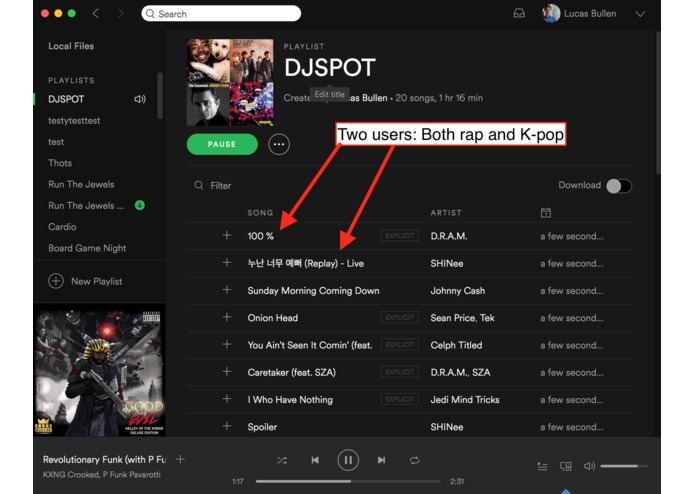Open artist D.R.A.M. in 100 % row
This screenshot has width=695, height=494.
pyautogui.click(x=449, y=236)
